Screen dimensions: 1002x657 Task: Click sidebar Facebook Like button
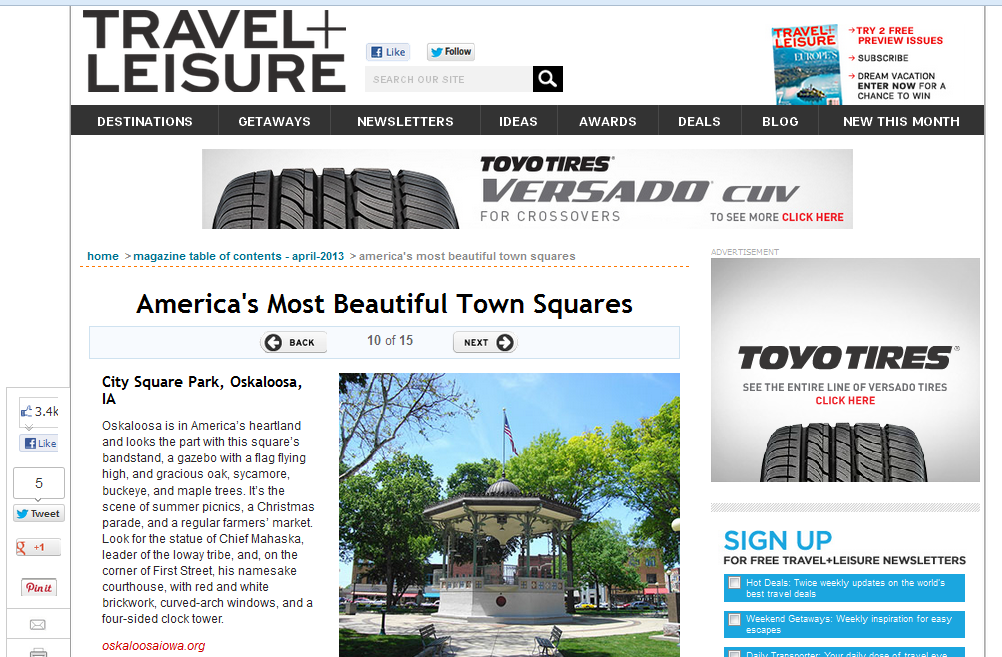point(39,444)
